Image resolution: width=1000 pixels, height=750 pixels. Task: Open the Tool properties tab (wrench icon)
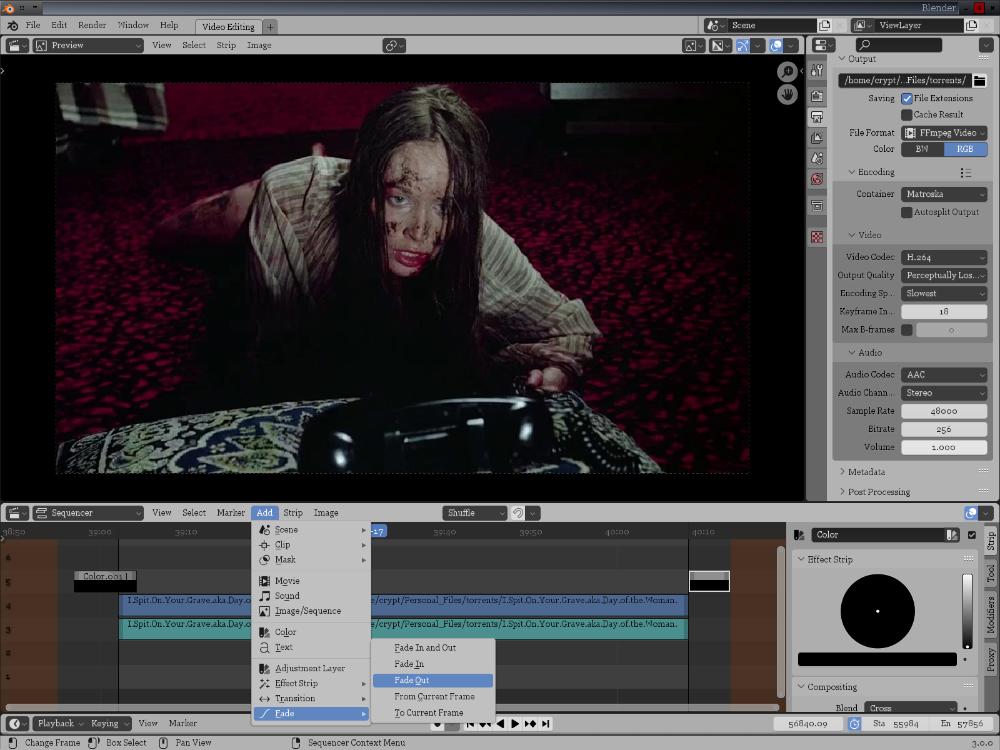817,71
